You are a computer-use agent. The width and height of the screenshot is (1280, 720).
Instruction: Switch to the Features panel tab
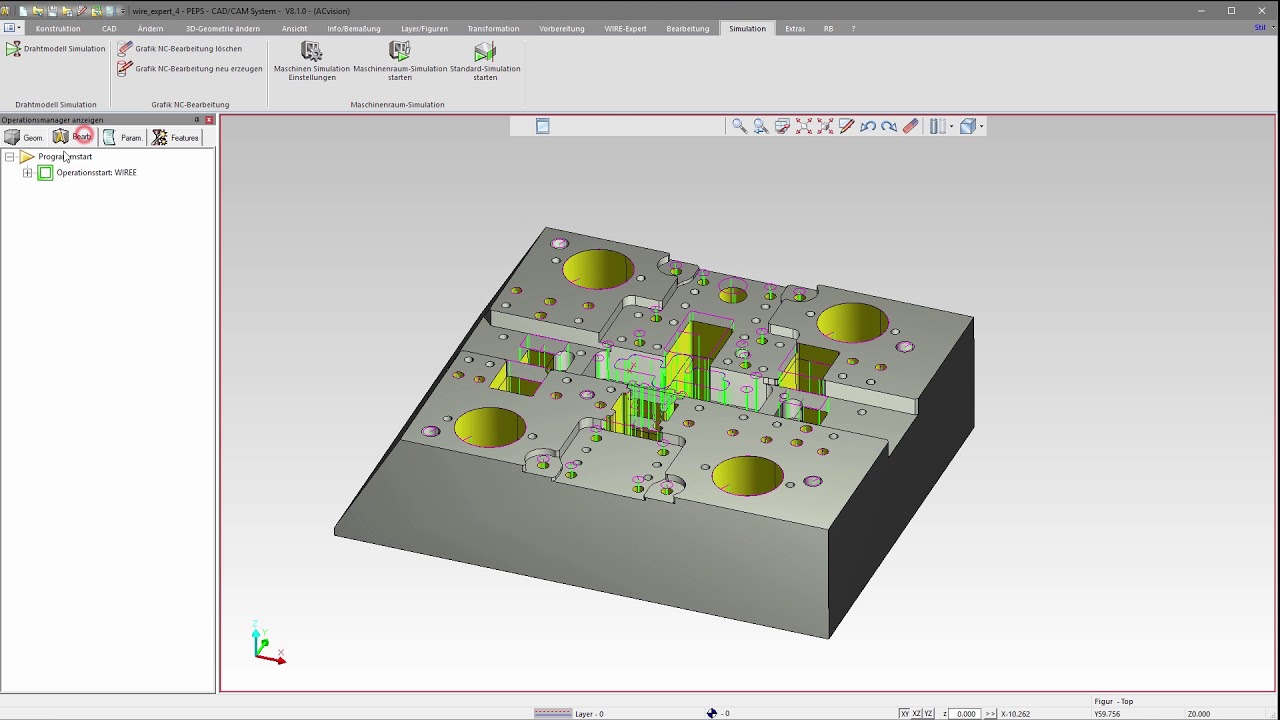point(176,137)
